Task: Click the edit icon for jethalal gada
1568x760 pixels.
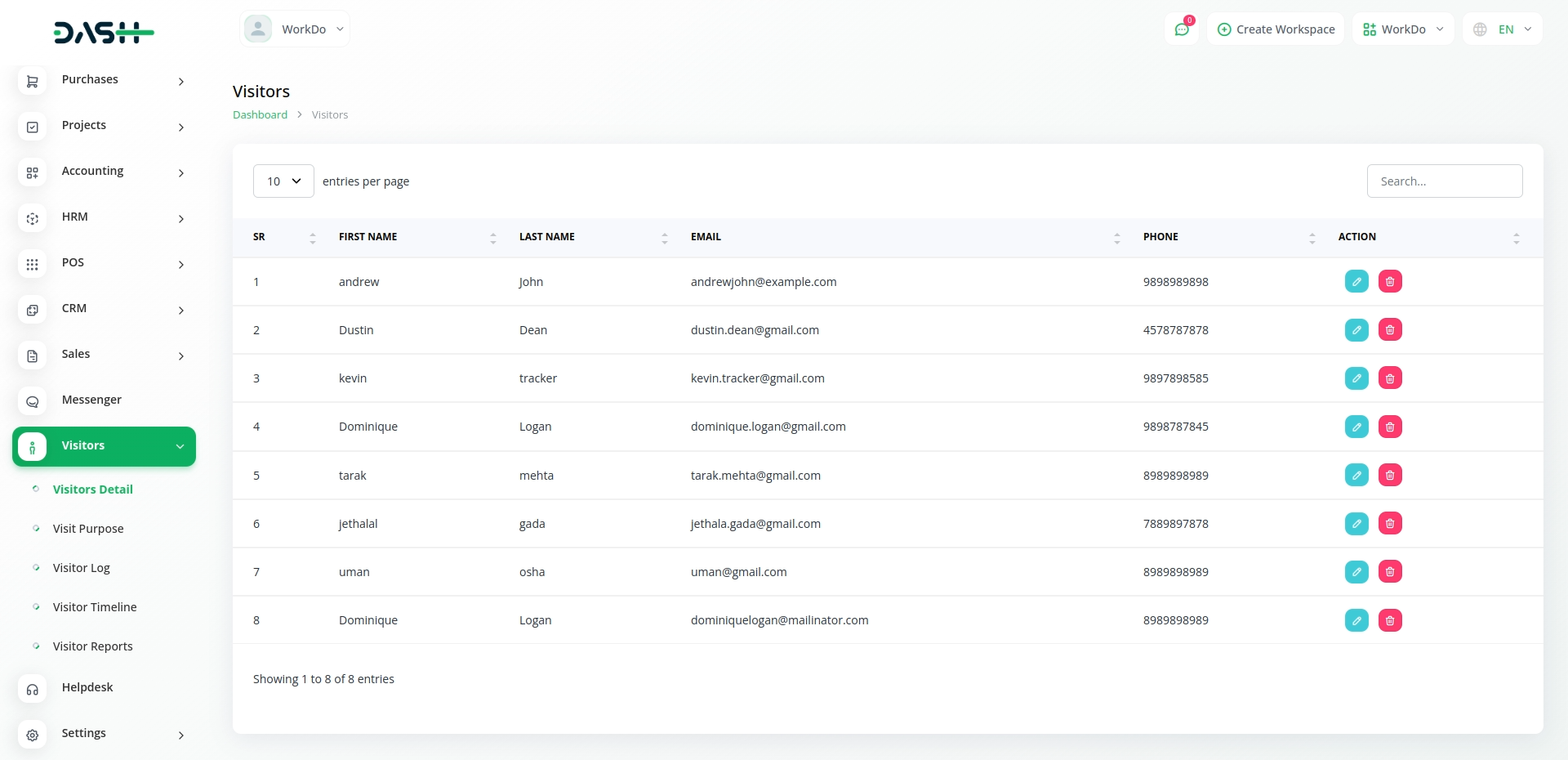Action: click(x=1356, y=524)
